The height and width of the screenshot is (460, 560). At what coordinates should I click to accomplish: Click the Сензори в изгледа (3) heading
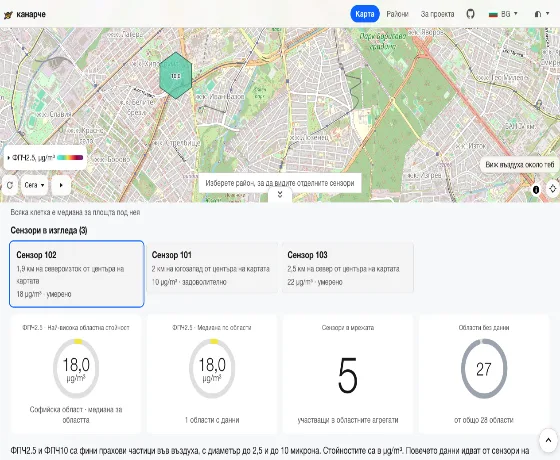pos(49,230)
